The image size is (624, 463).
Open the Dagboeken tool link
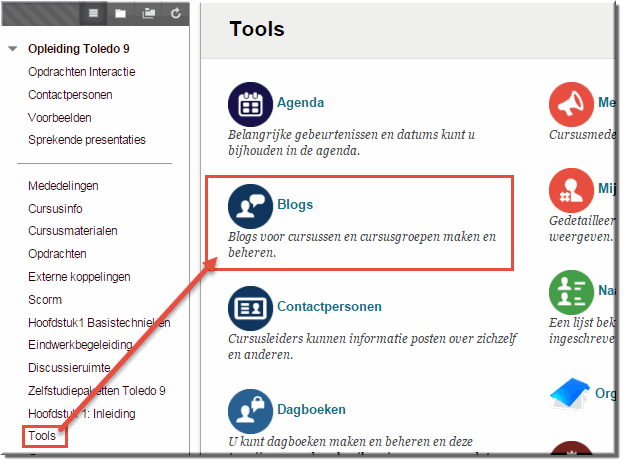pos(311,410)
